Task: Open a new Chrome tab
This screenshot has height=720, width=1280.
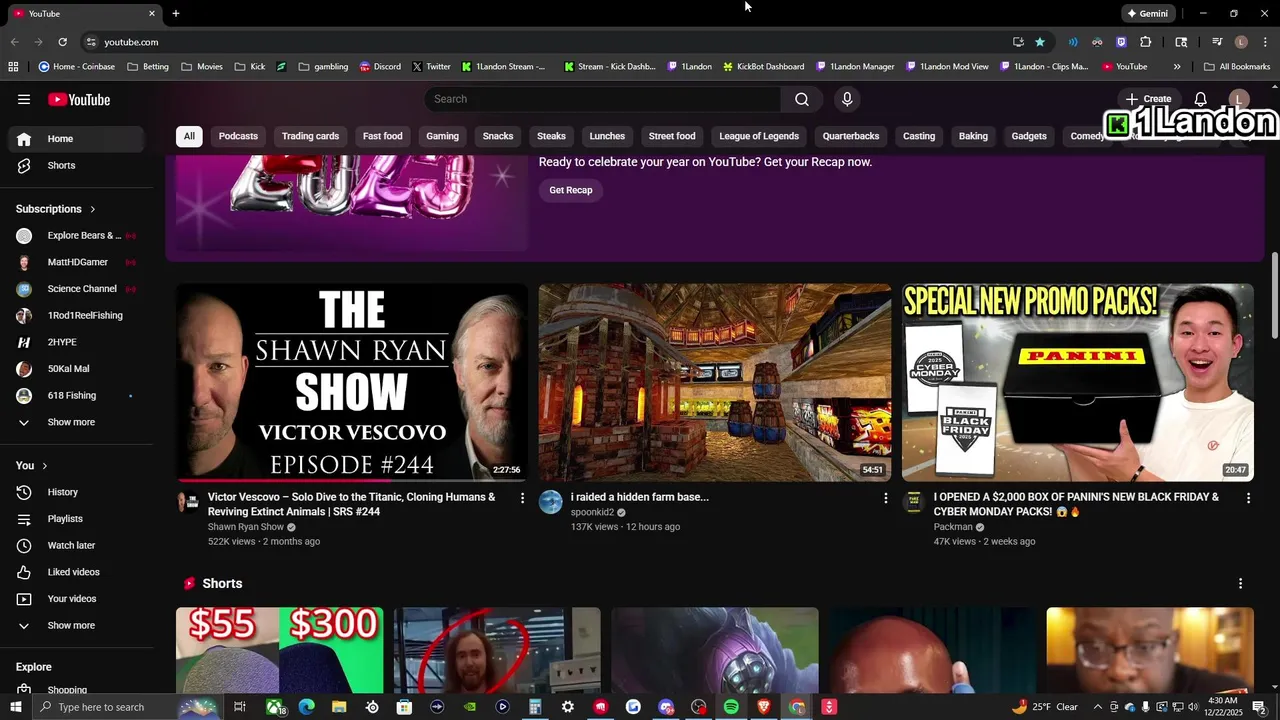Action: click(x=176, y=13)
